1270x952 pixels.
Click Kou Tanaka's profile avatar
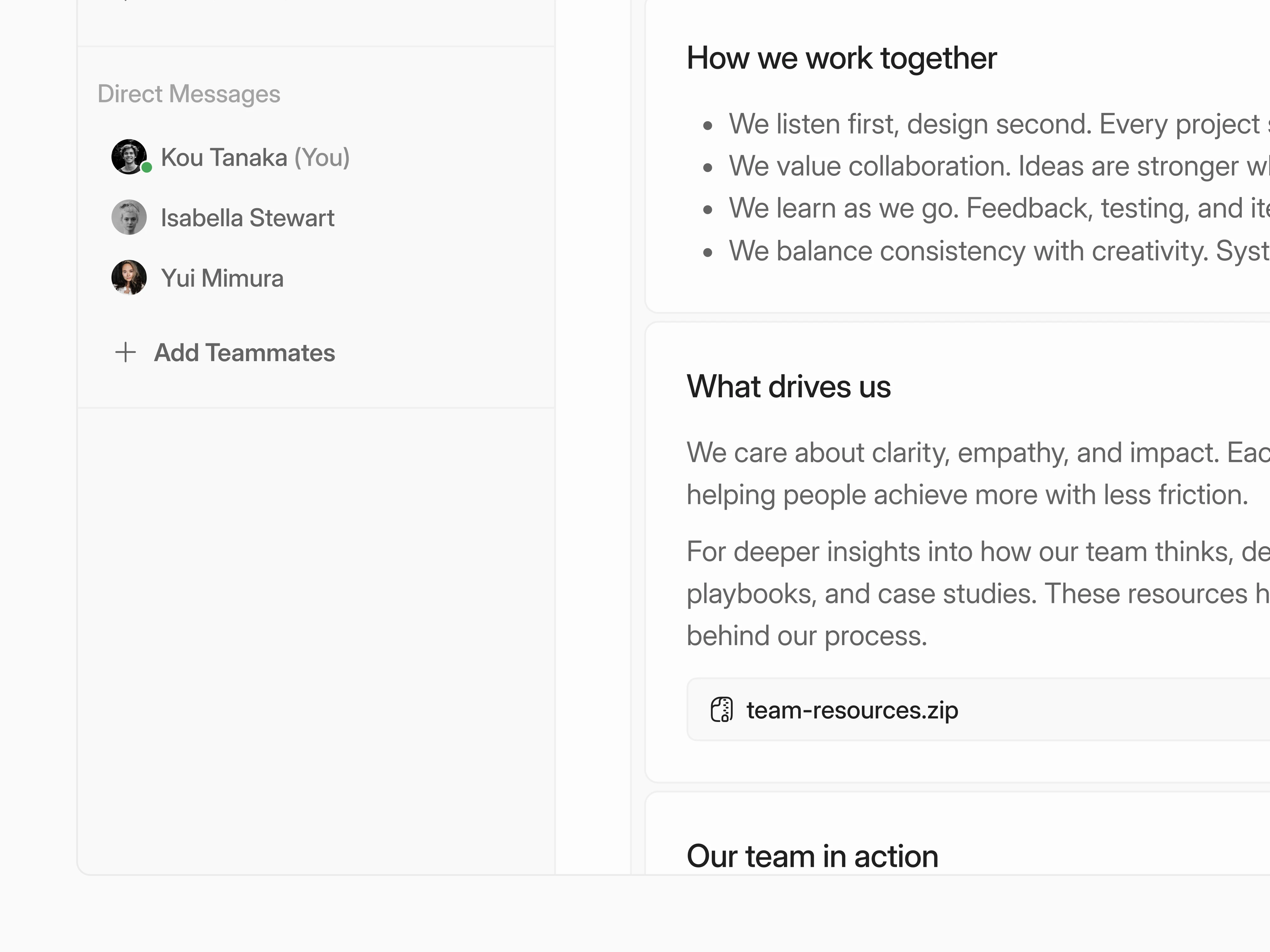(129, 157)
